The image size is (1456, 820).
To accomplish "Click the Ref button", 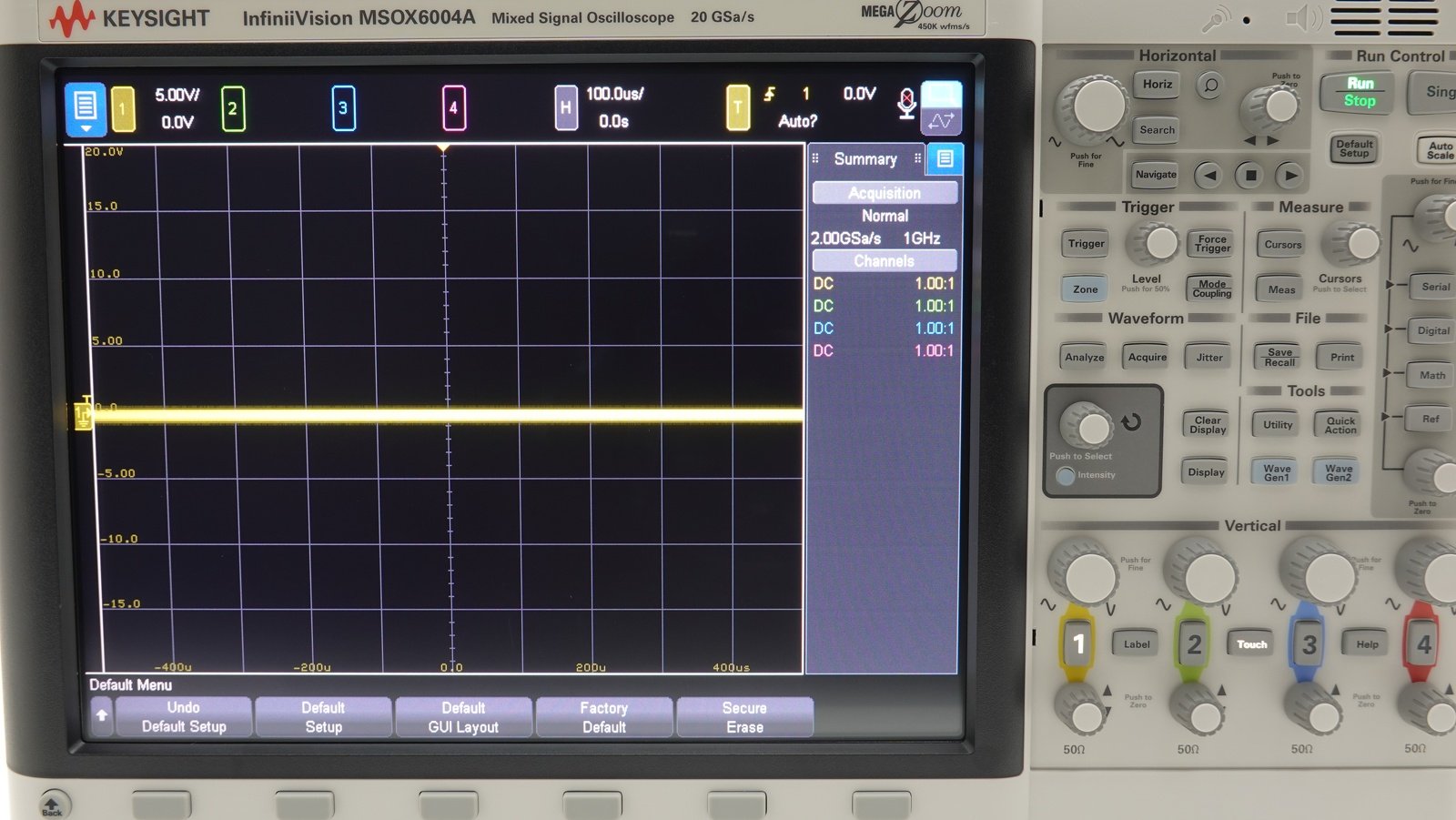I will coord(1431,420).
